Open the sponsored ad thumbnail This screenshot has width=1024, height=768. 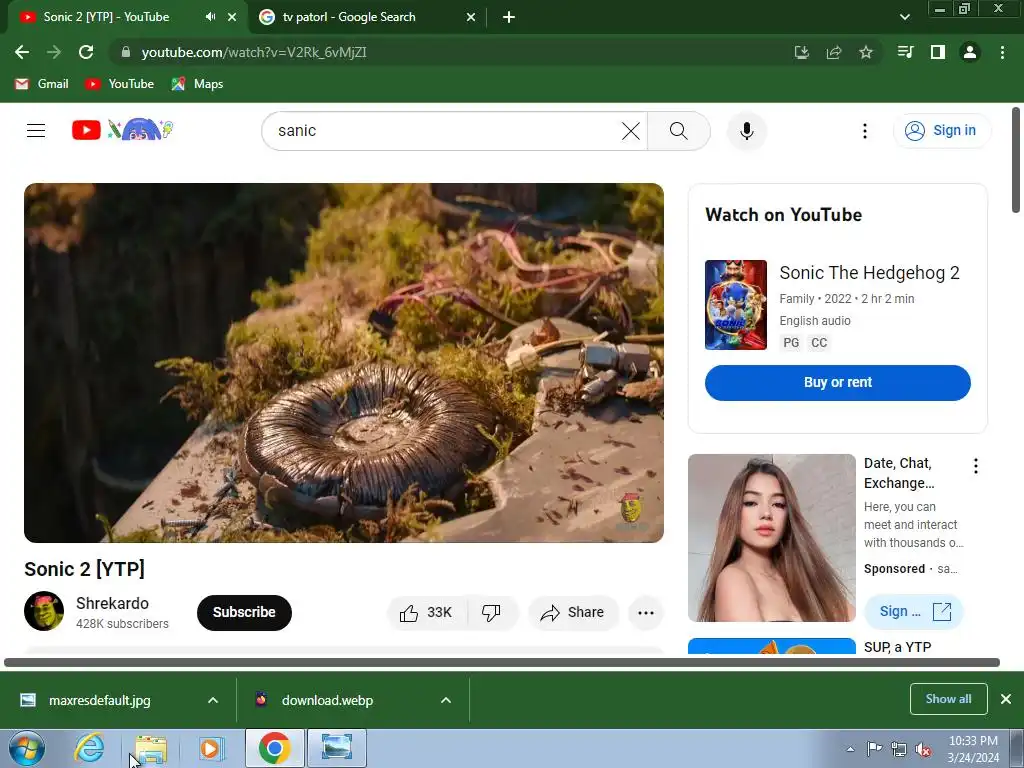coord(771,537)
